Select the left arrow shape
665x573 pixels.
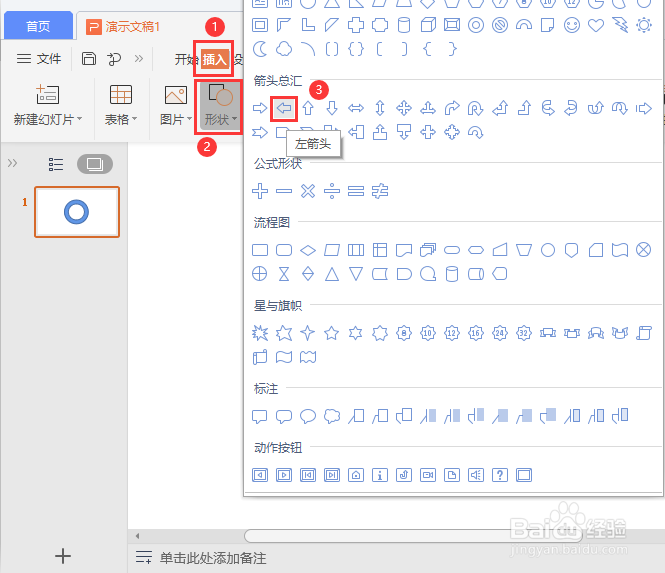(284, 109)
